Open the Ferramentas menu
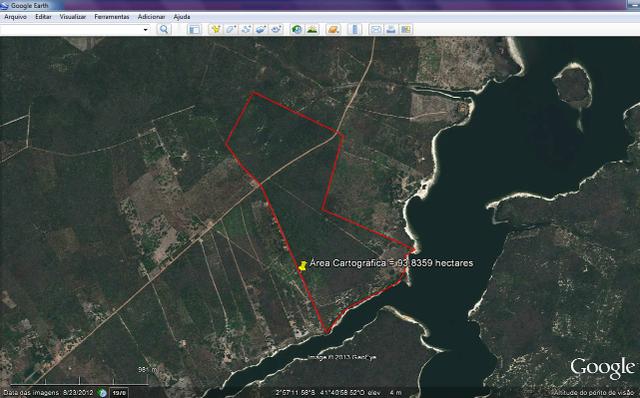Image resolution: width=640 pixels, height=398 pixels. 111,17
